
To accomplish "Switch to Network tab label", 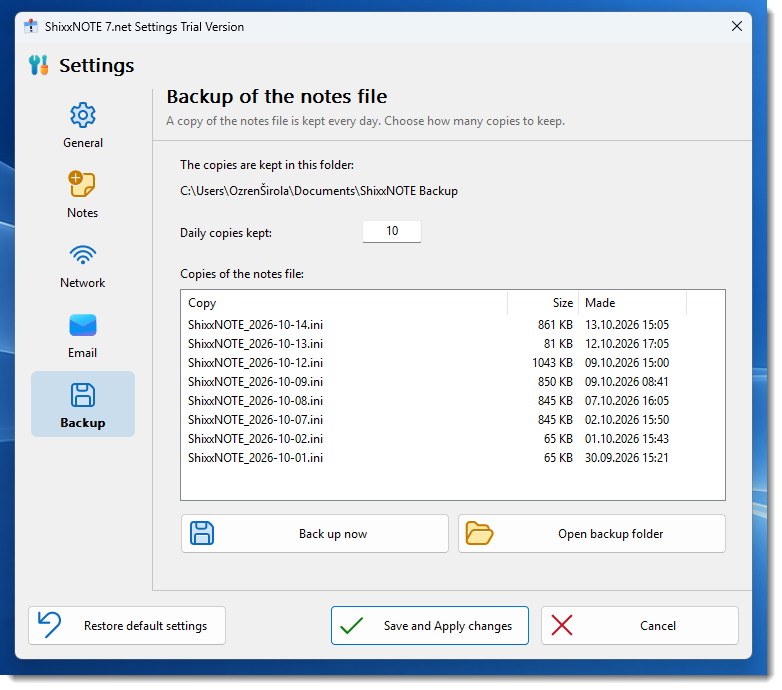I will (x=83, y=283).
